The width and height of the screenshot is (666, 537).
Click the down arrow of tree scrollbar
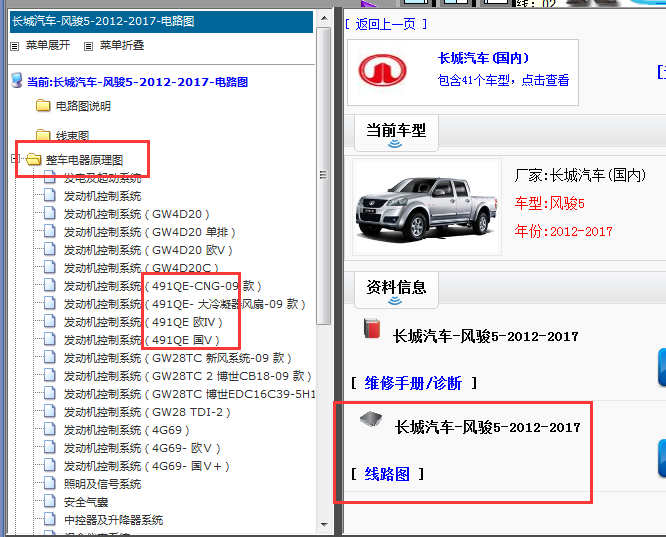(x=324, y=525)
